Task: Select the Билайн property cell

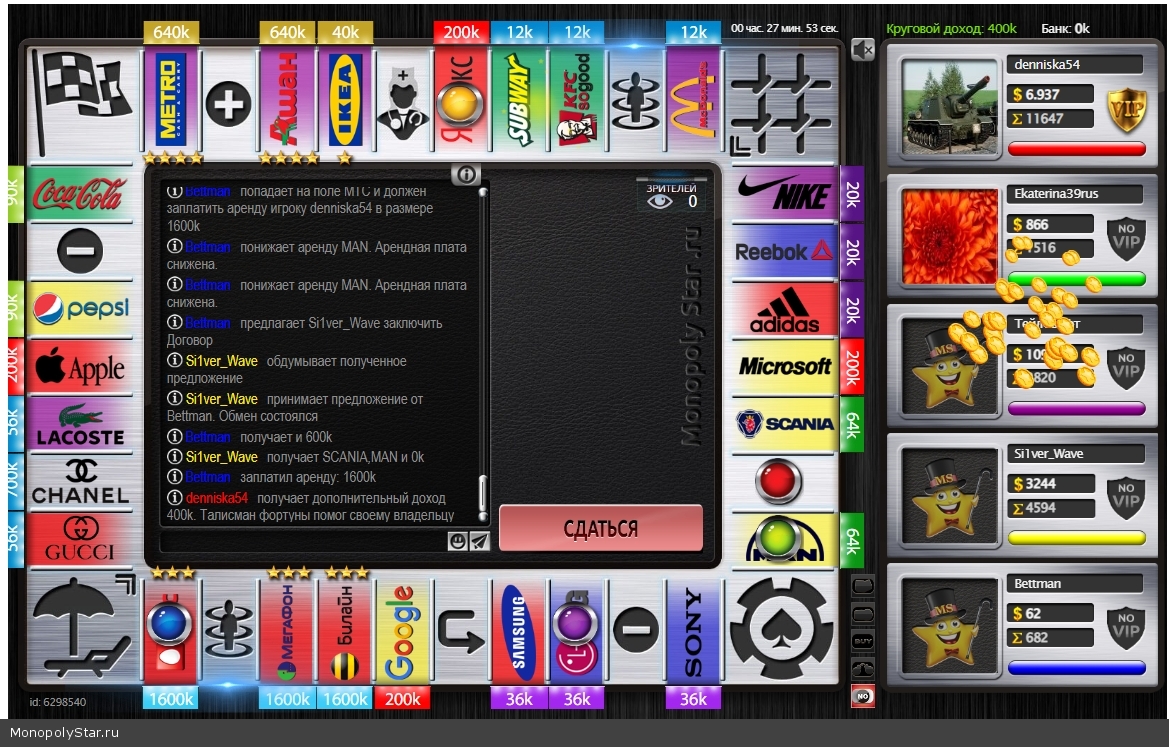Action: pyautogui.click(x=345, y=632)
